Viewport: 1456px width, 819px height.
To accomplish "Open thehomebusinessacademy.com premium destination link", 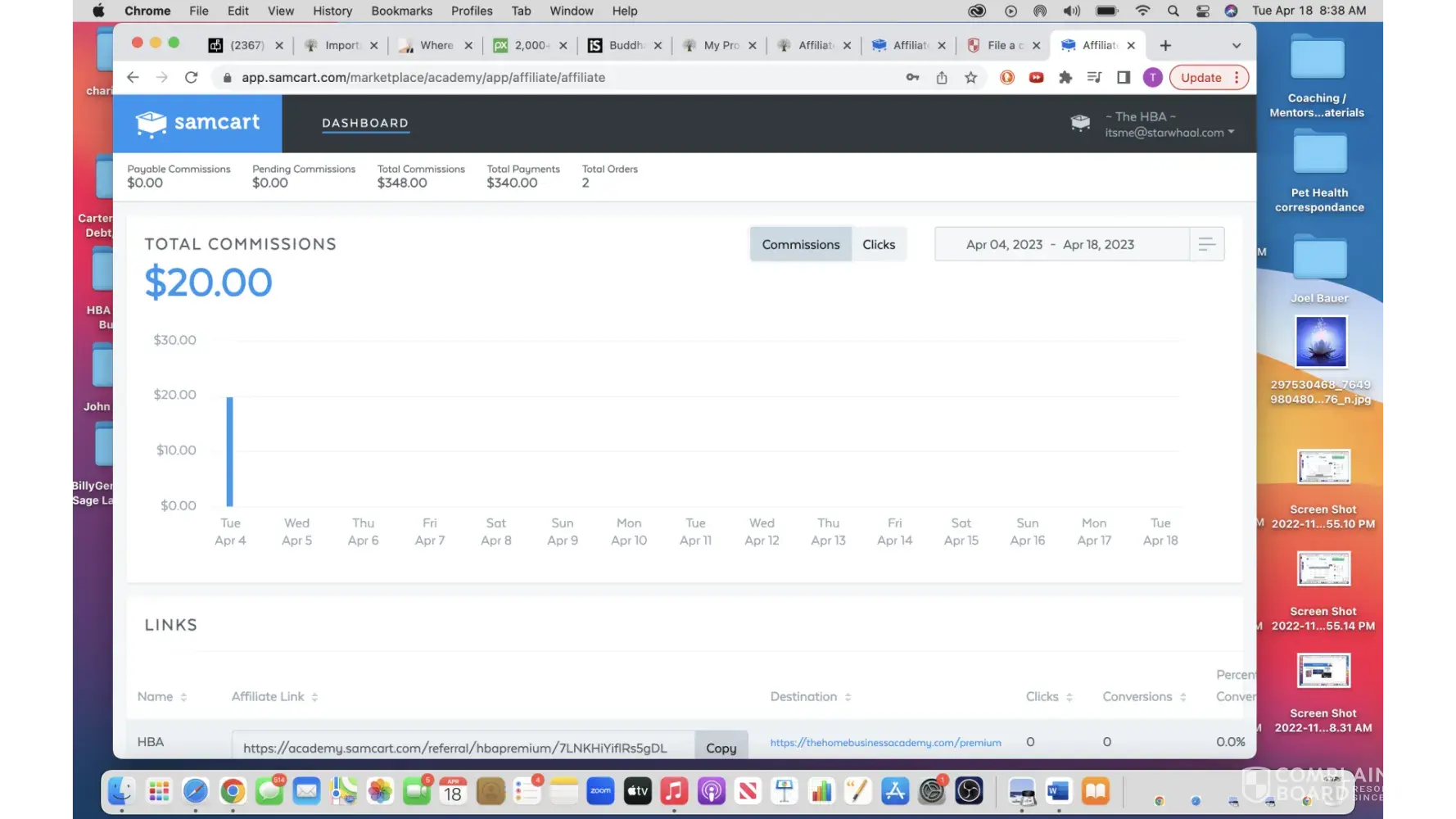I will (x=885, y=742).
